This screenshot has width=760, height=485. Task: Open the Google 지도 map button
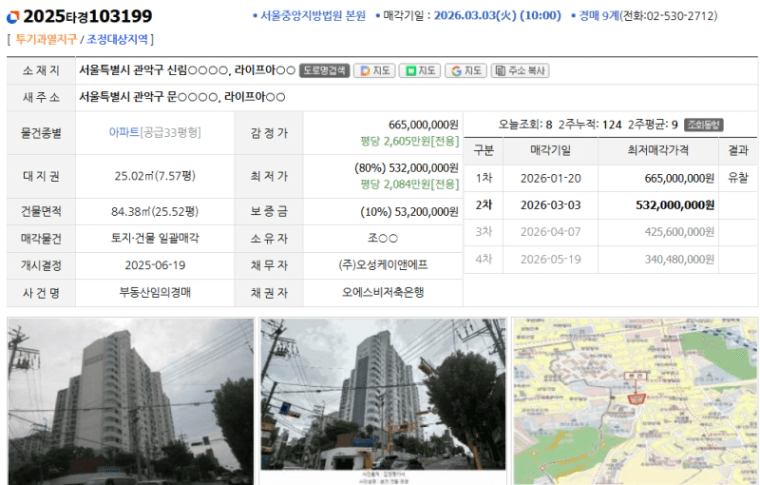tap(466, 71)
